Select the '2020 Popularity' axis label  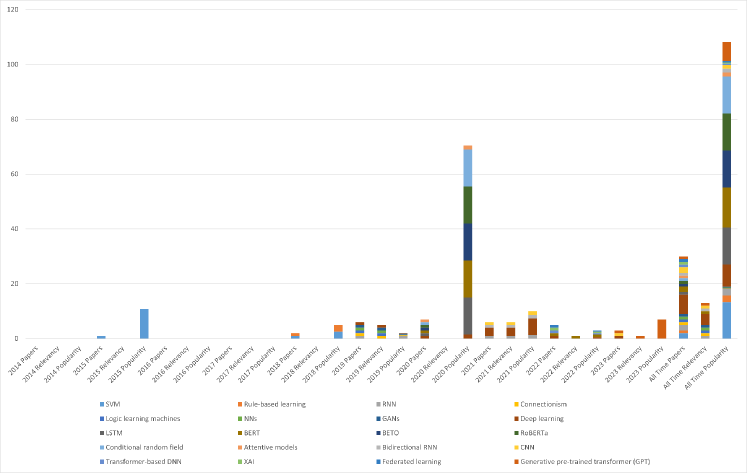click(x=451, y=365)
